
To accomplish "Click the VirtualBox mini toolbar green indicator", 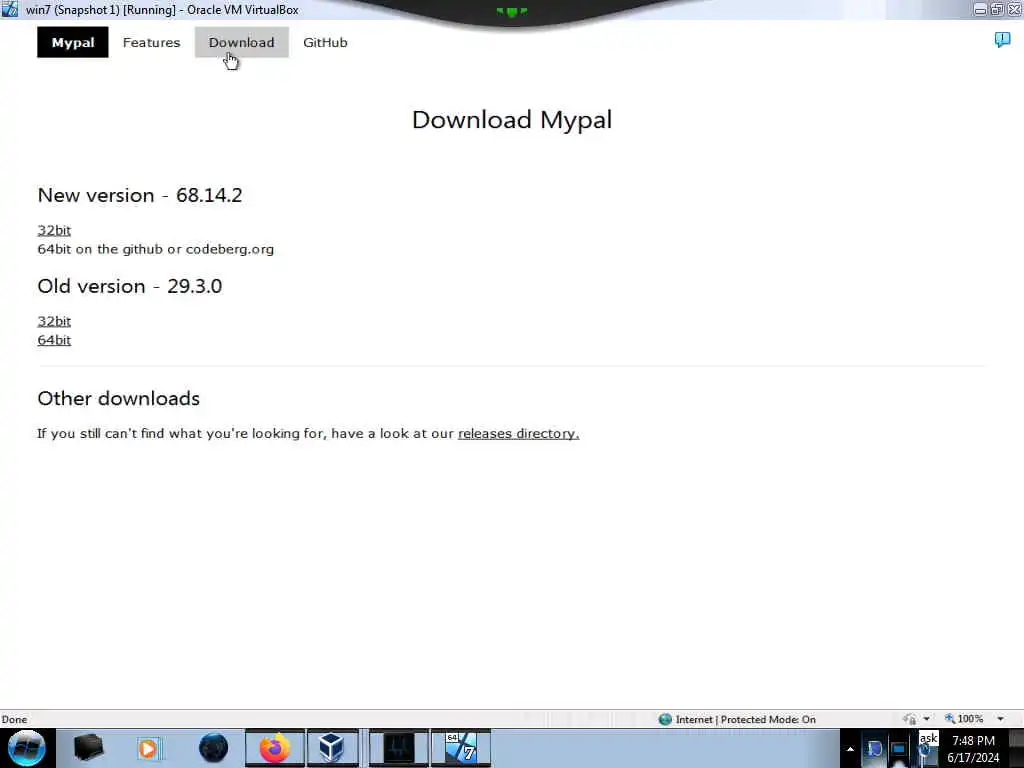I will (511, 11).
